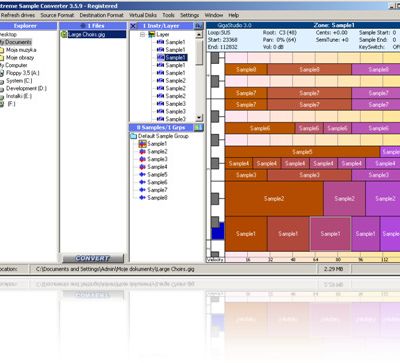Click the layer list scroll down arrow
Screen dimensions: 400x363
pos(199,118)
